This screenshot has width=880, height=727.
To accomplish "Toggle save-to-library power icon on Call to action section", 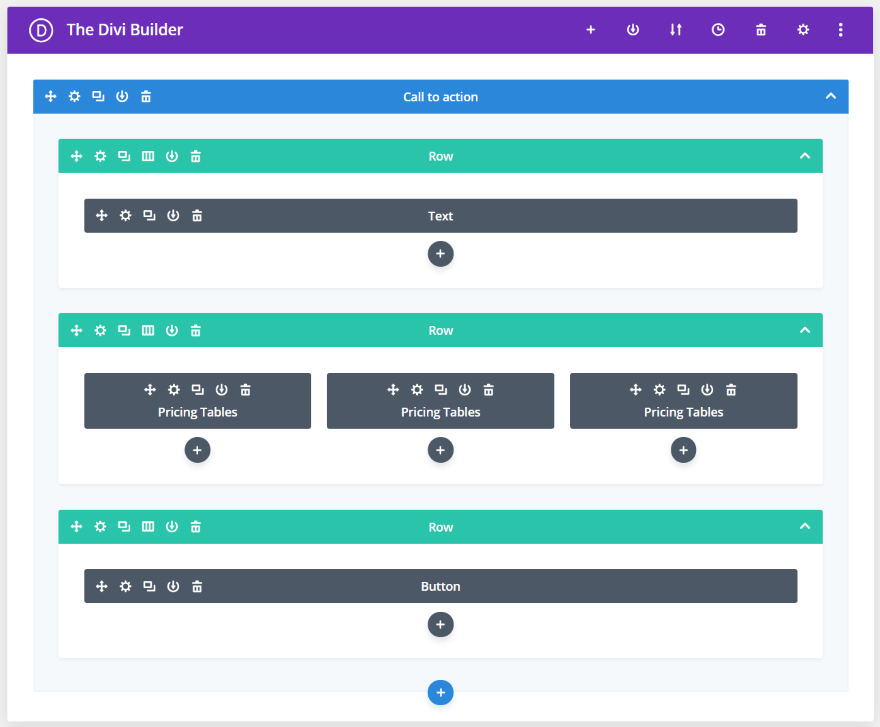I will (x=122, y=97).
